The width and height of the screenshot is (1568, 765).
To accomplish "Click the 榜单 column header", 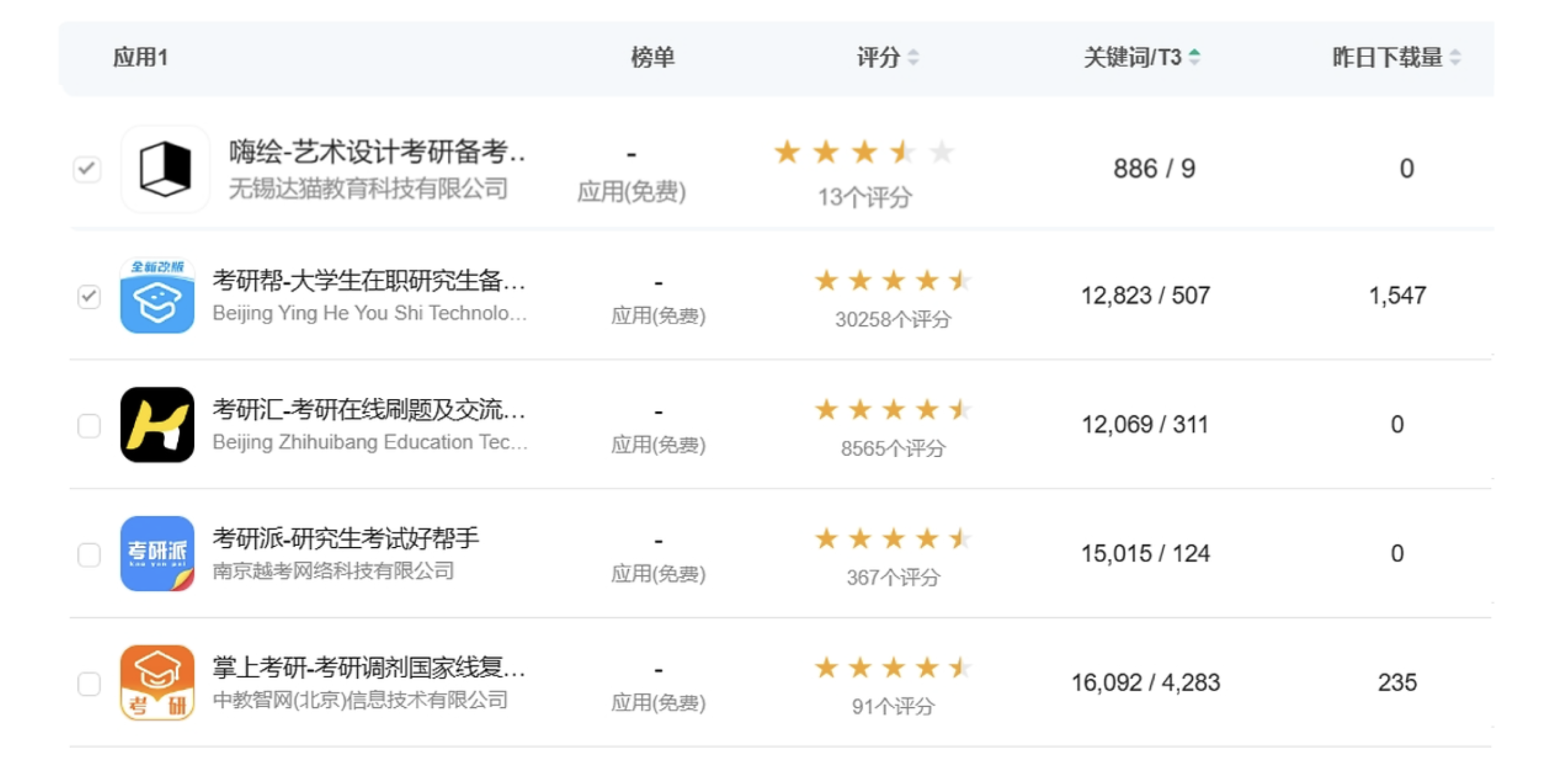I will (x=653, y=57).
